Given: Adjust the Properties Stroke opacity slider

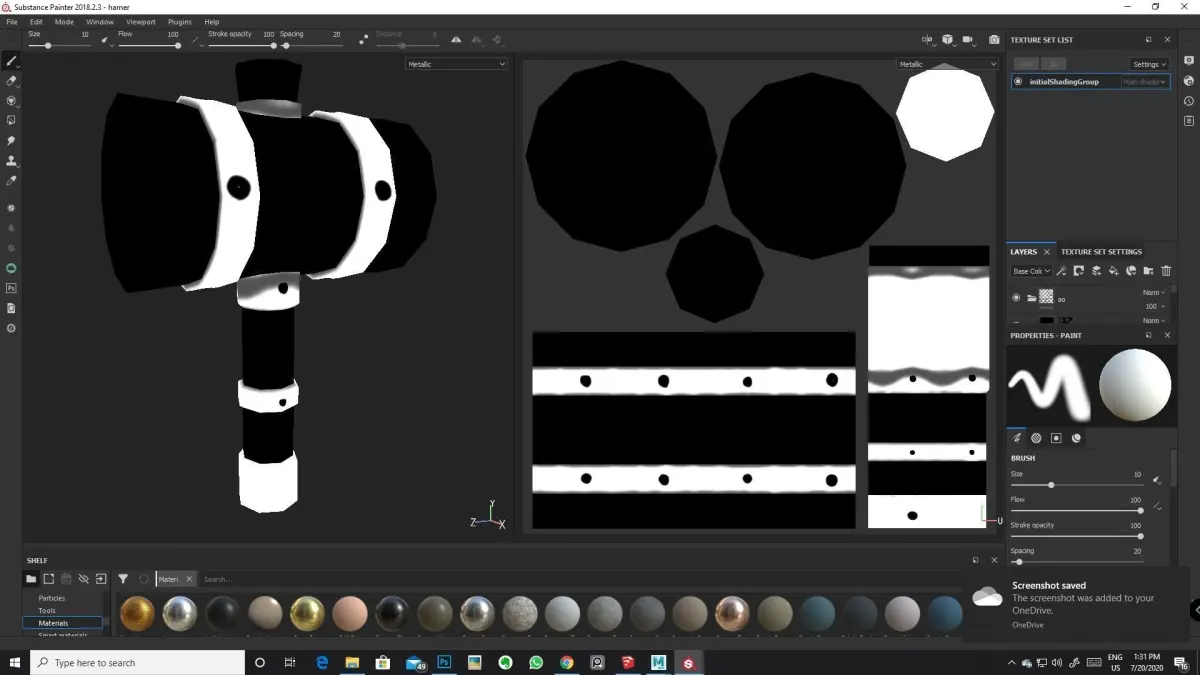Looking at the screenshot, I should (1077, 536).
